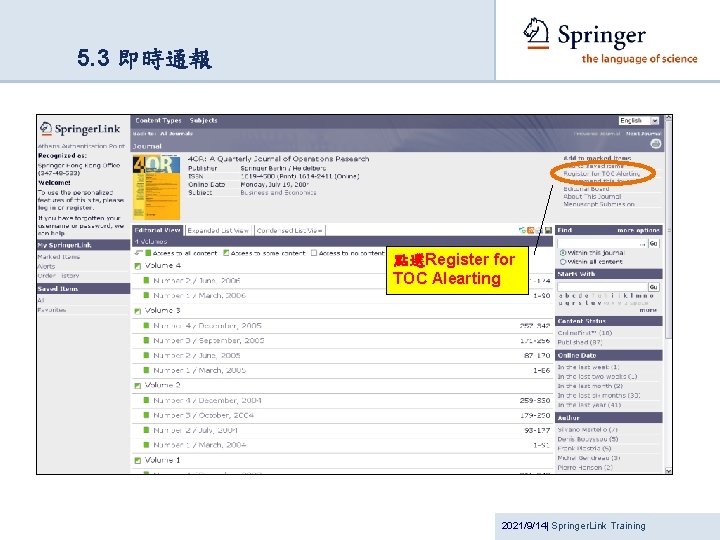The width and height of the screenshot is (720, 540).
Task: Click the green access icon for Number 2 / June, 2006
Action: point(146,280)
